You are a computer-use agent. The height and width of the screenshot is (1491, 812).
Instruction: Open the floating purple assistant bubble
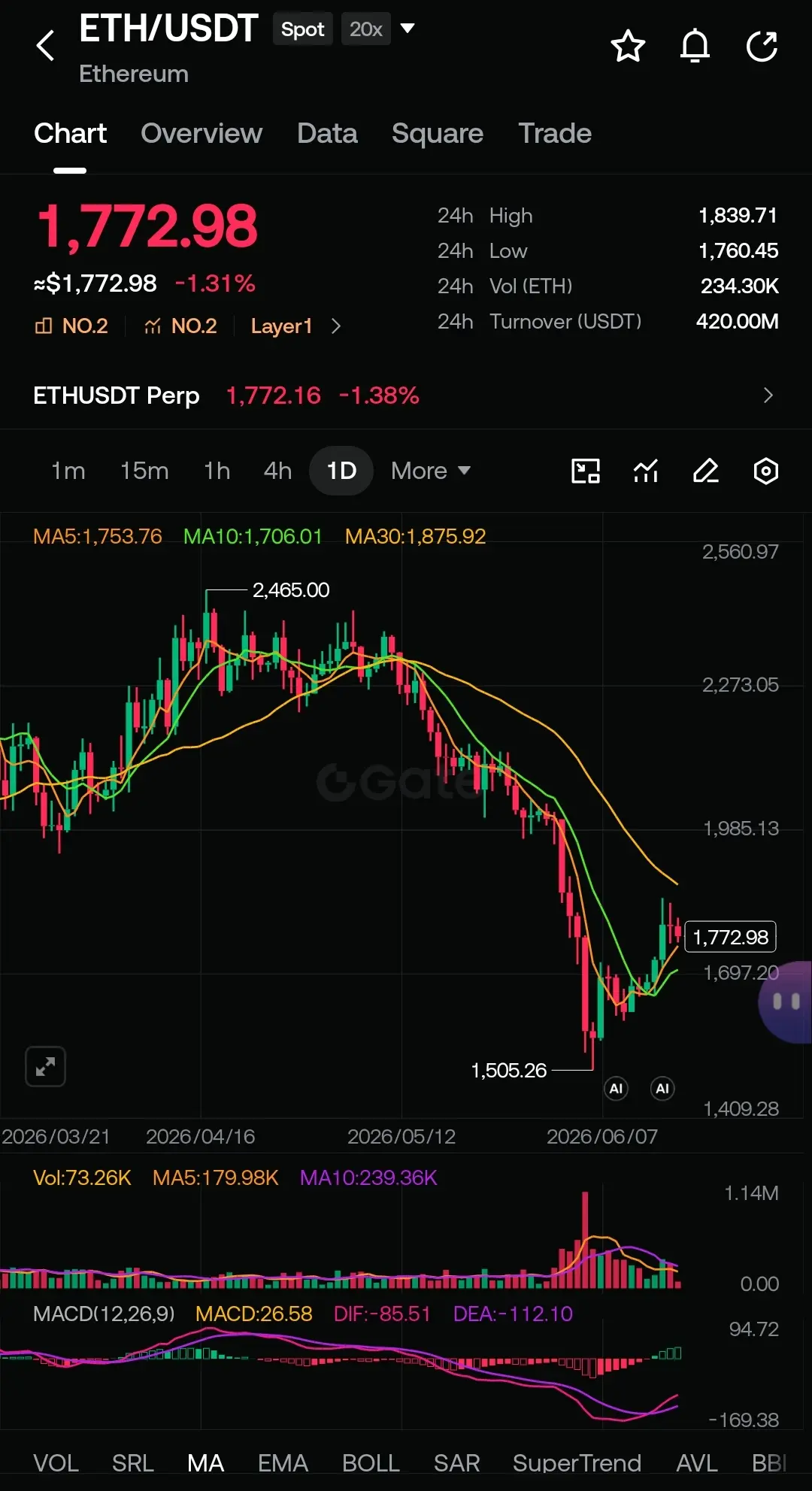pos(786,1002)
